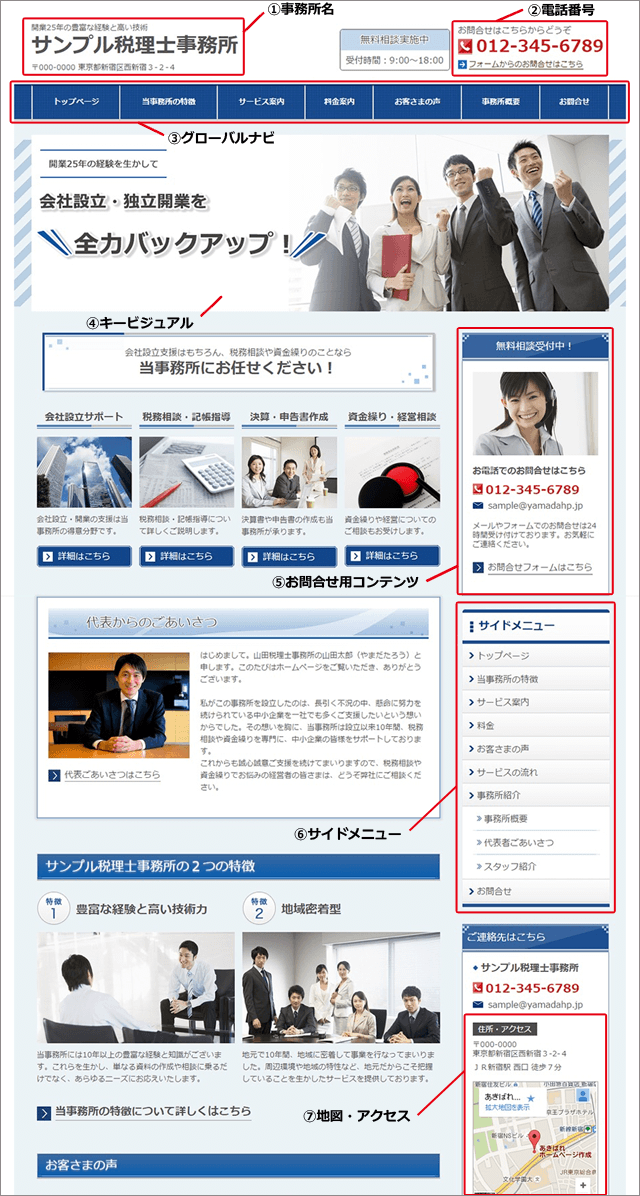This screenshot has width=640, height=1196.
Task: Click the blue star in the map info card
Action: pos(530,1097)
